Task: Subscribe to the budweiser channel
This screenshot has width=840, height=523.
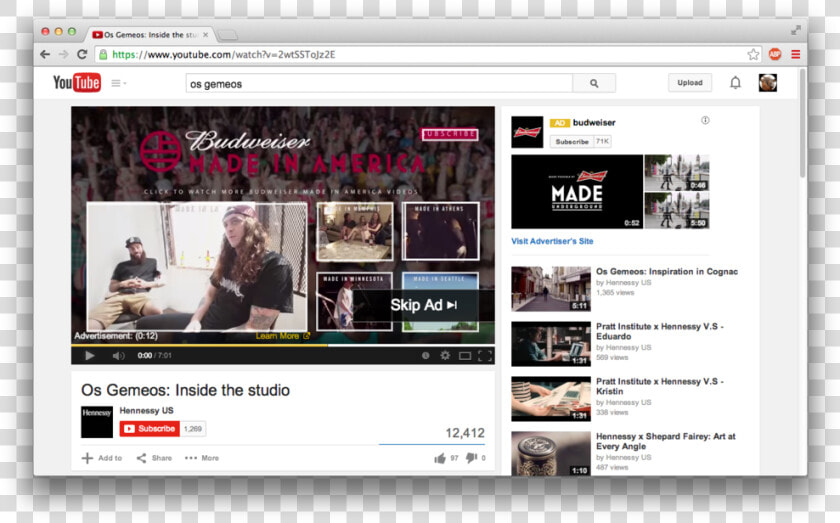Action: click(572, 141)
